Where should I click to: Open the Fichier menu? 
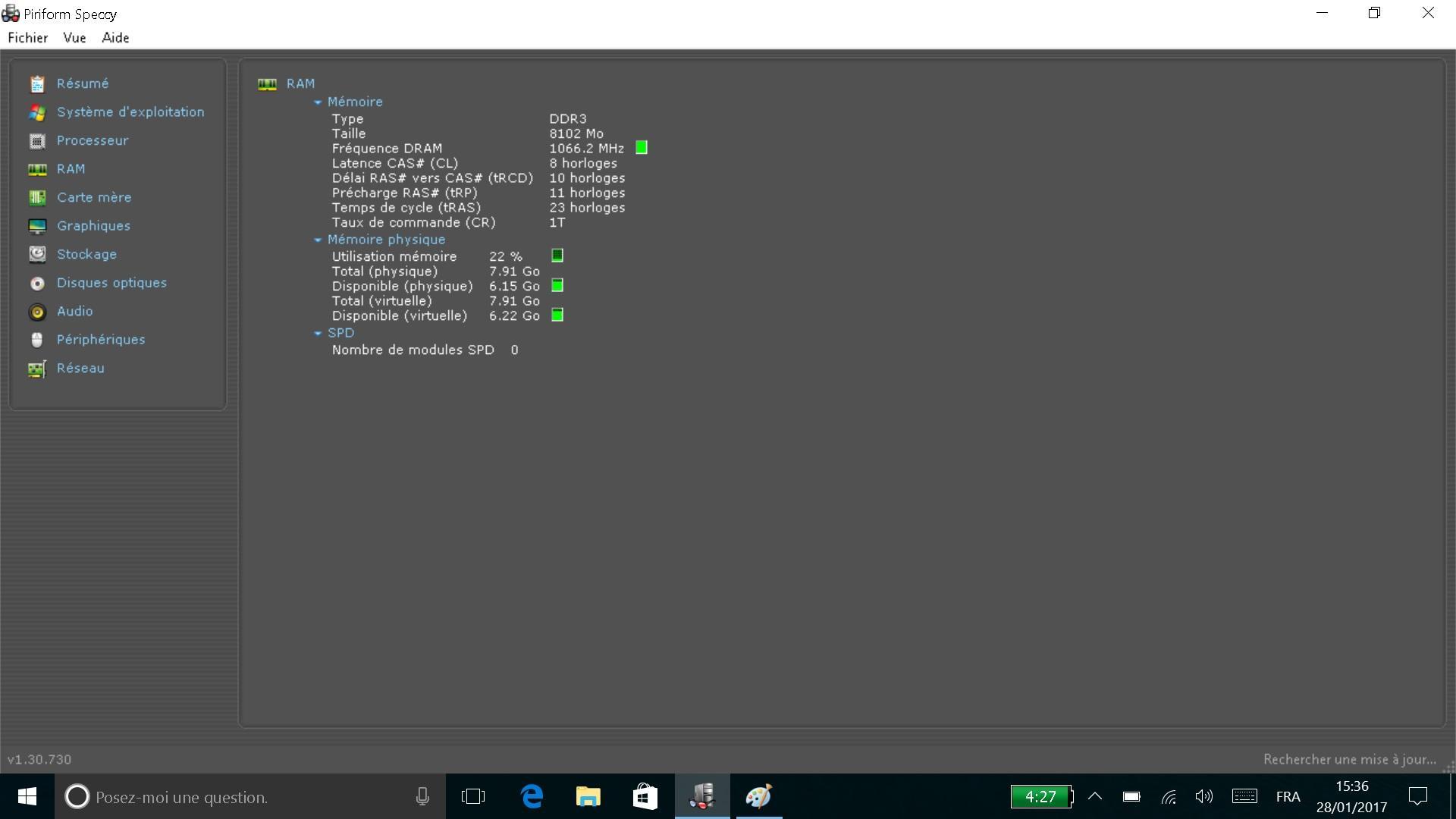click(x=28, y=38)
